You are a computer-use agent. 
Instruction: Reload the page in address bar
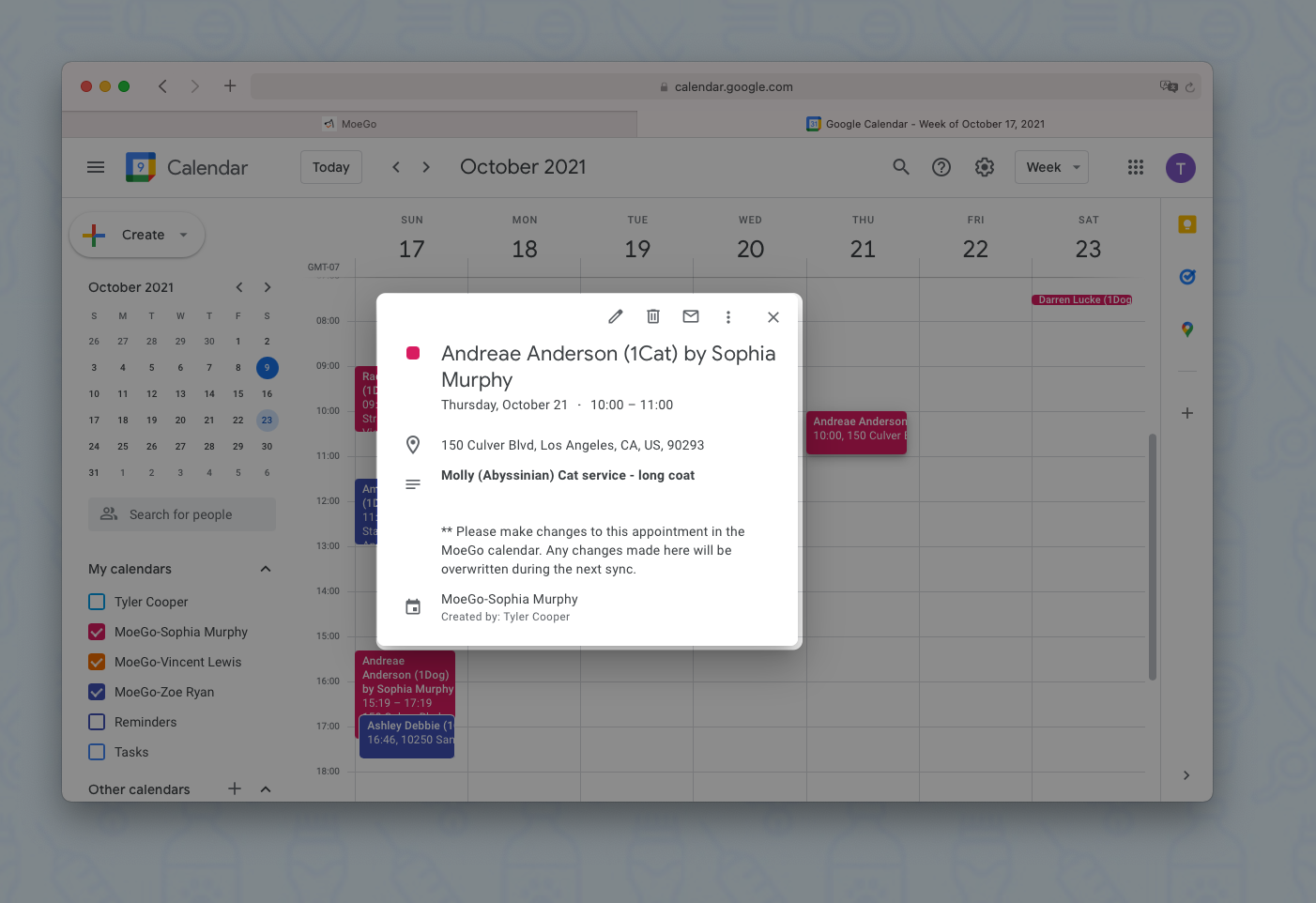(x=1190, y=87)
